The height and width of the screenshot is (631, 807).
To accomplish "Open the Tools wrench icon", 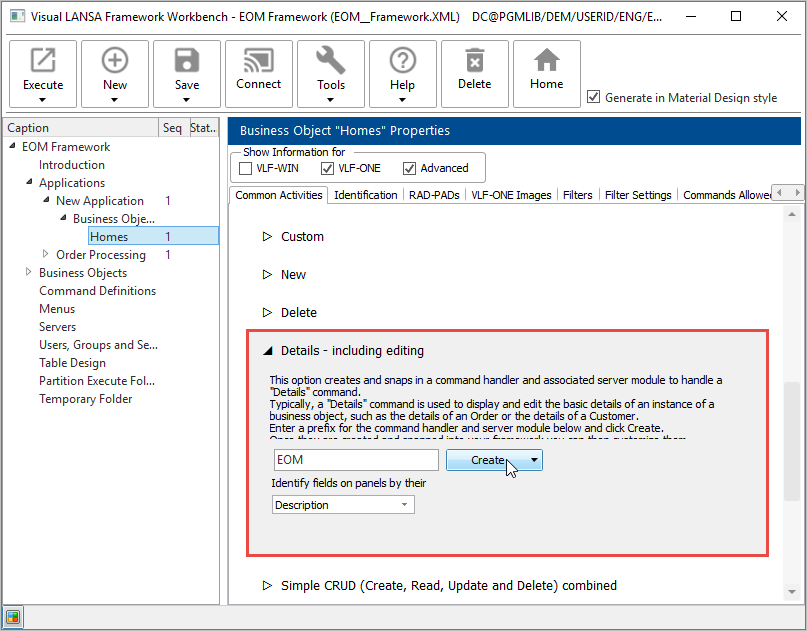I will pyautogui.click(x=331, y=62).
